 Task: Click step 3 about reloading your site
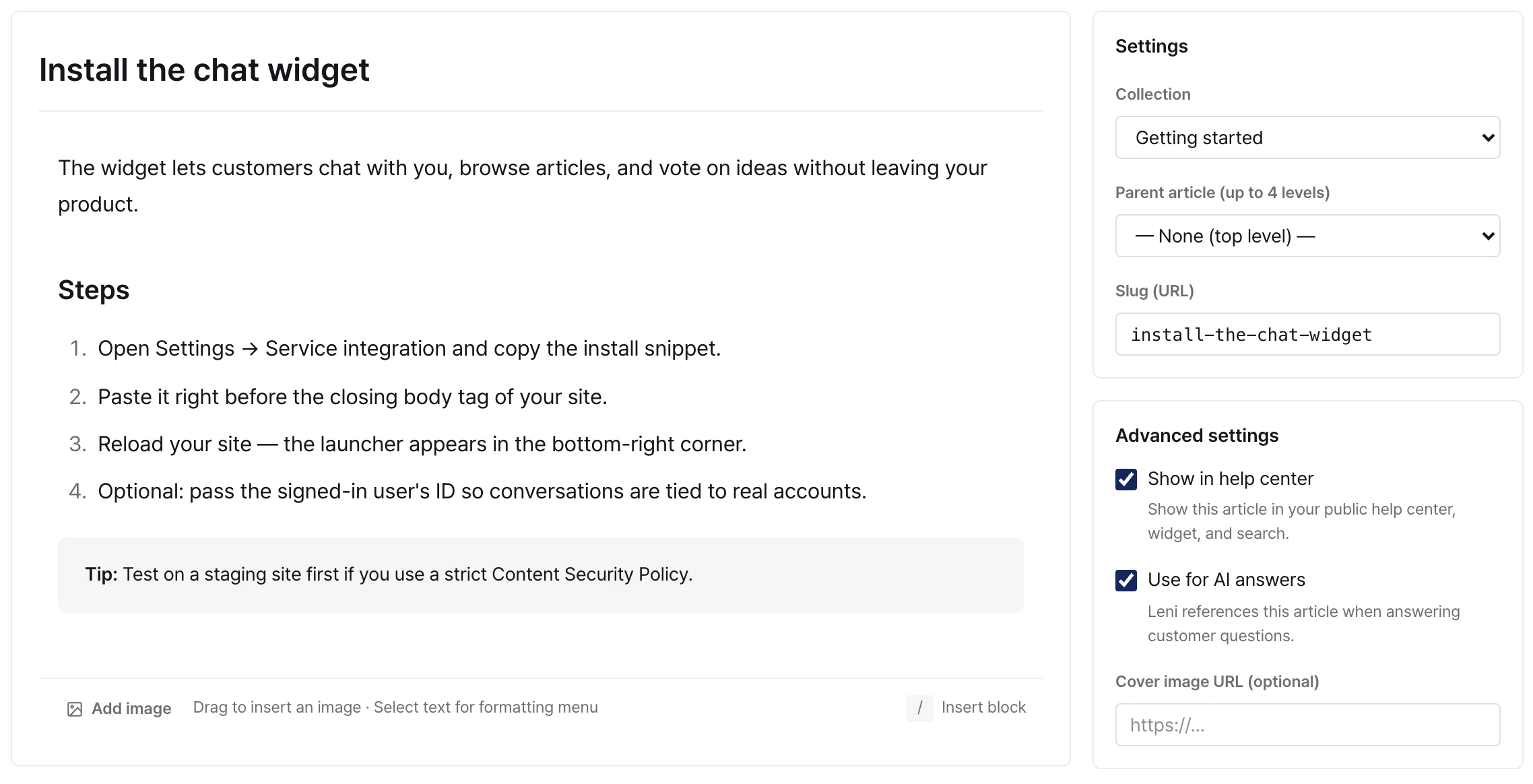(x=422, y=444)
